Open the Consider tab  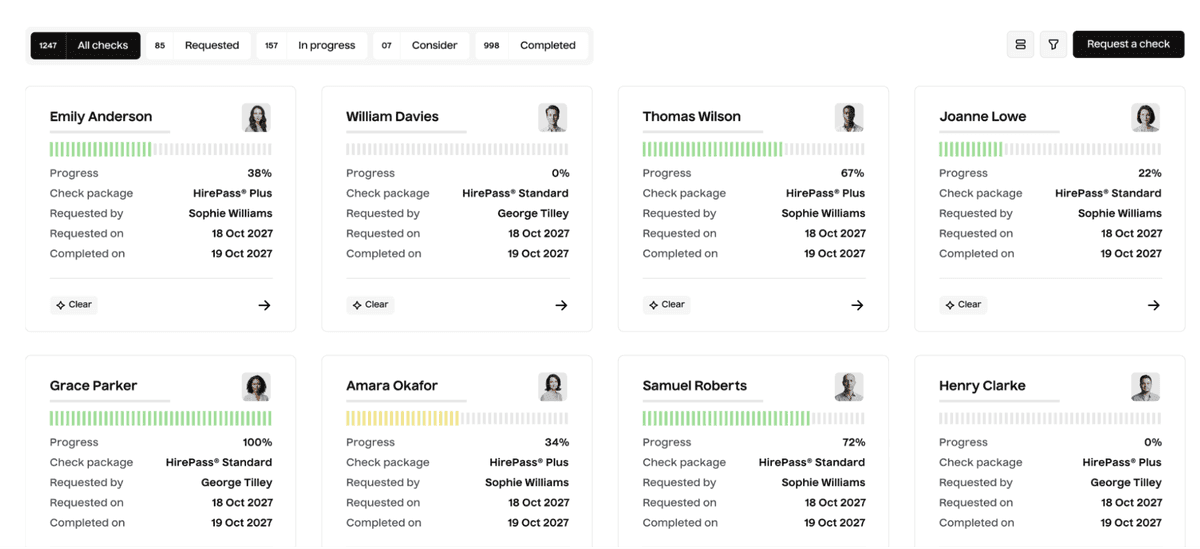click(421, 45)
